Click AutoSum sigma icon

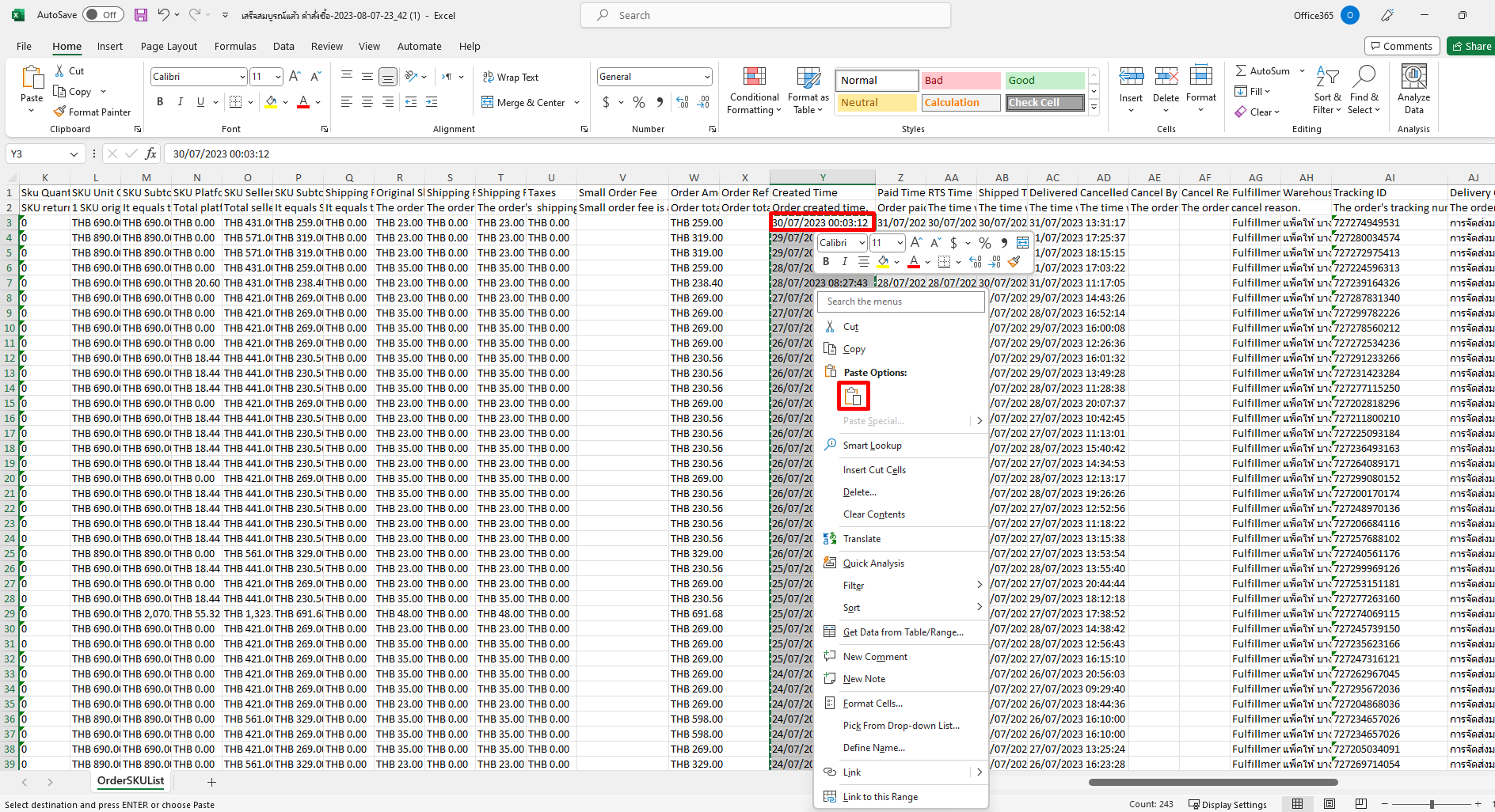tap(1241, 70)
